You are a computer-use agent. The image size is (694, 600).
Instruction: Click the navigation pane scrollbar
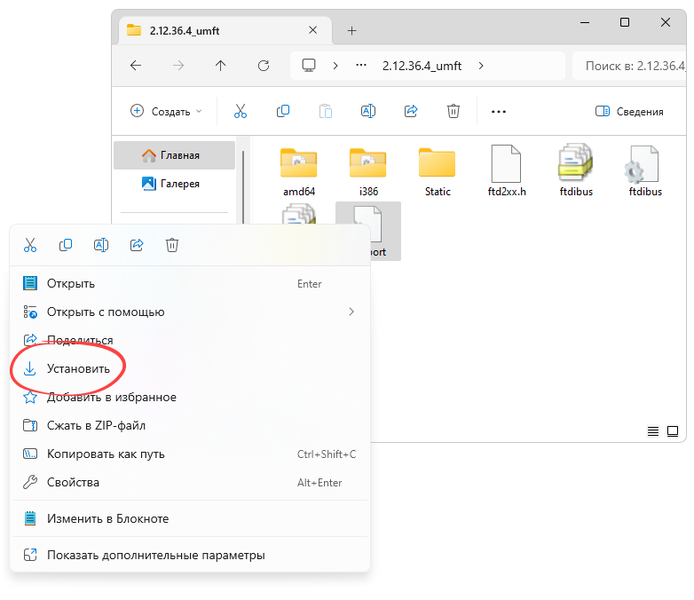coord(243,186)
